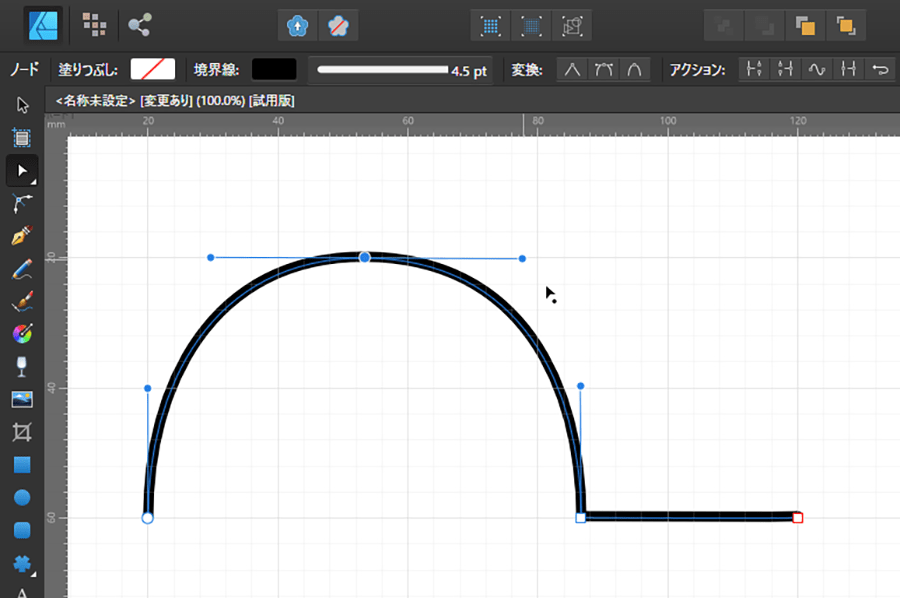Select the red end node on the line

(797, 517)
